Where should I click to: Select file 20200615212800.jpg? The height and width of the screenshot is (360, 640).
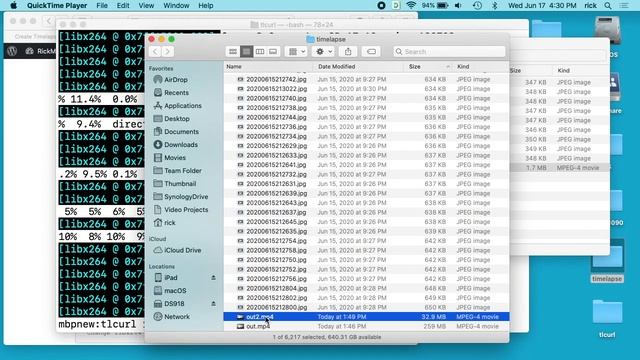click(x=366, y=307)
